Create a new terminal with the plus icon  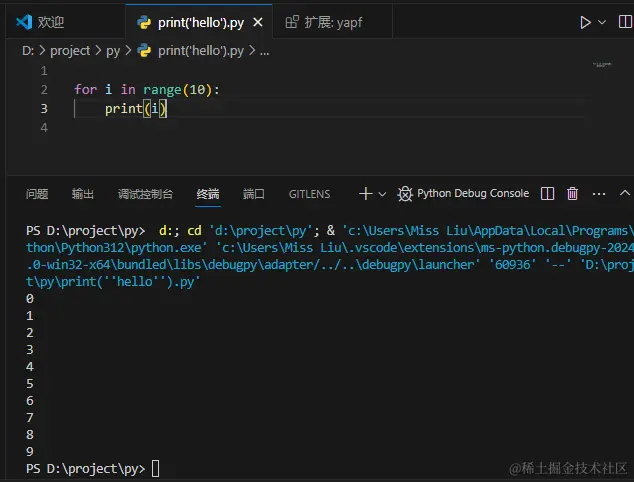tap(365, 194)
